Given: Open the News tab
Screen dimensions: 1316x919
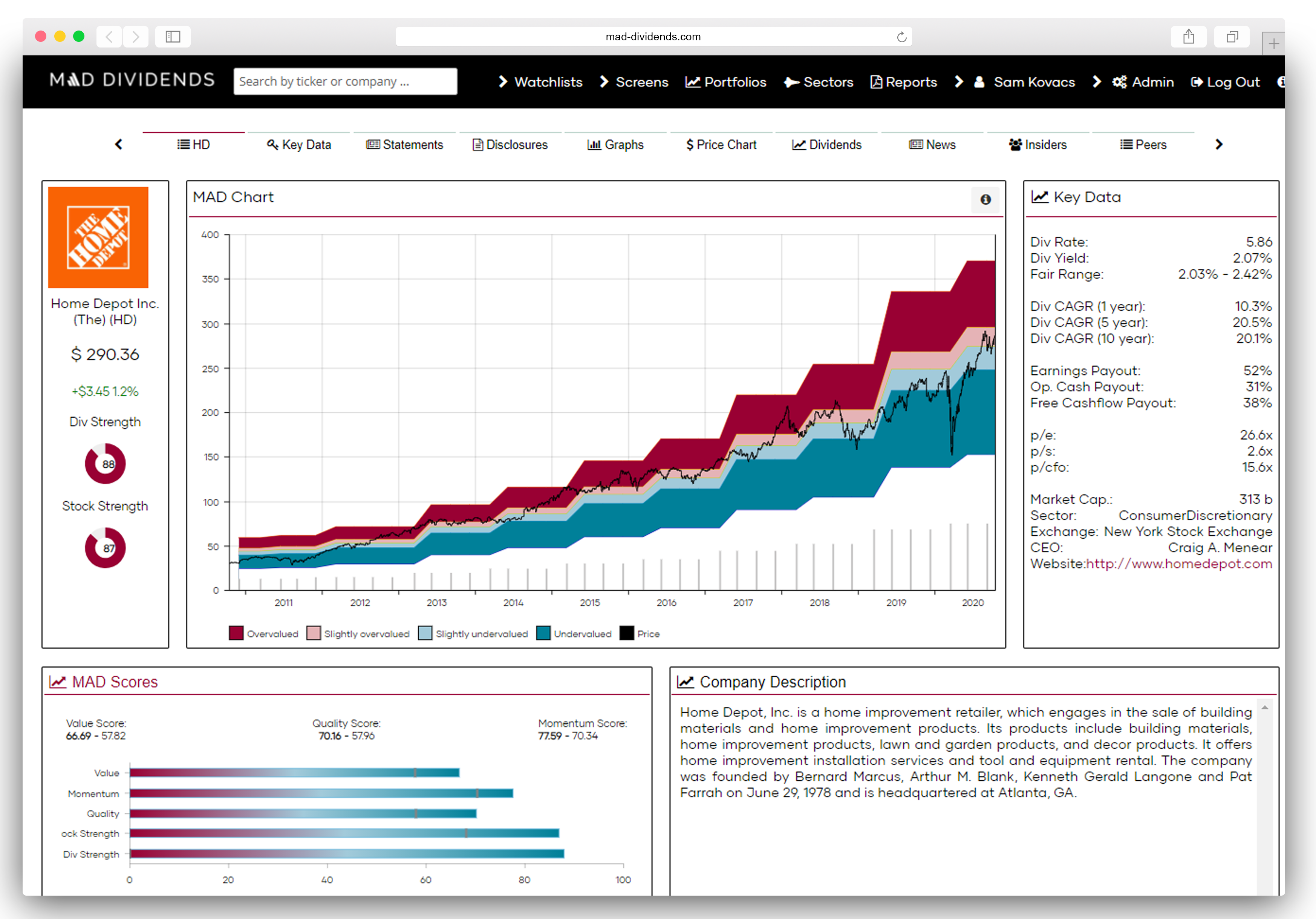Looking at the screenshot, I should [932, 144].
